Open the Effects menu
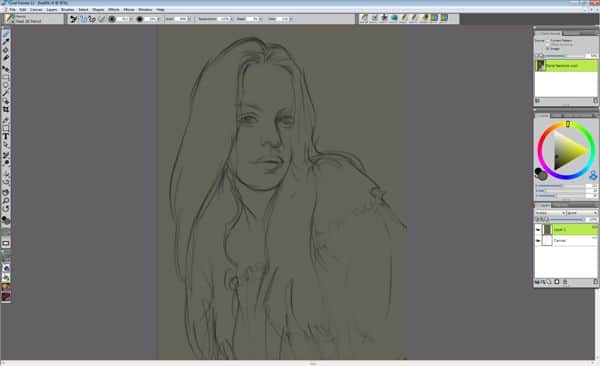Viewport: 600px width, 366px height. pyautogui.click(x=114, y=9)
